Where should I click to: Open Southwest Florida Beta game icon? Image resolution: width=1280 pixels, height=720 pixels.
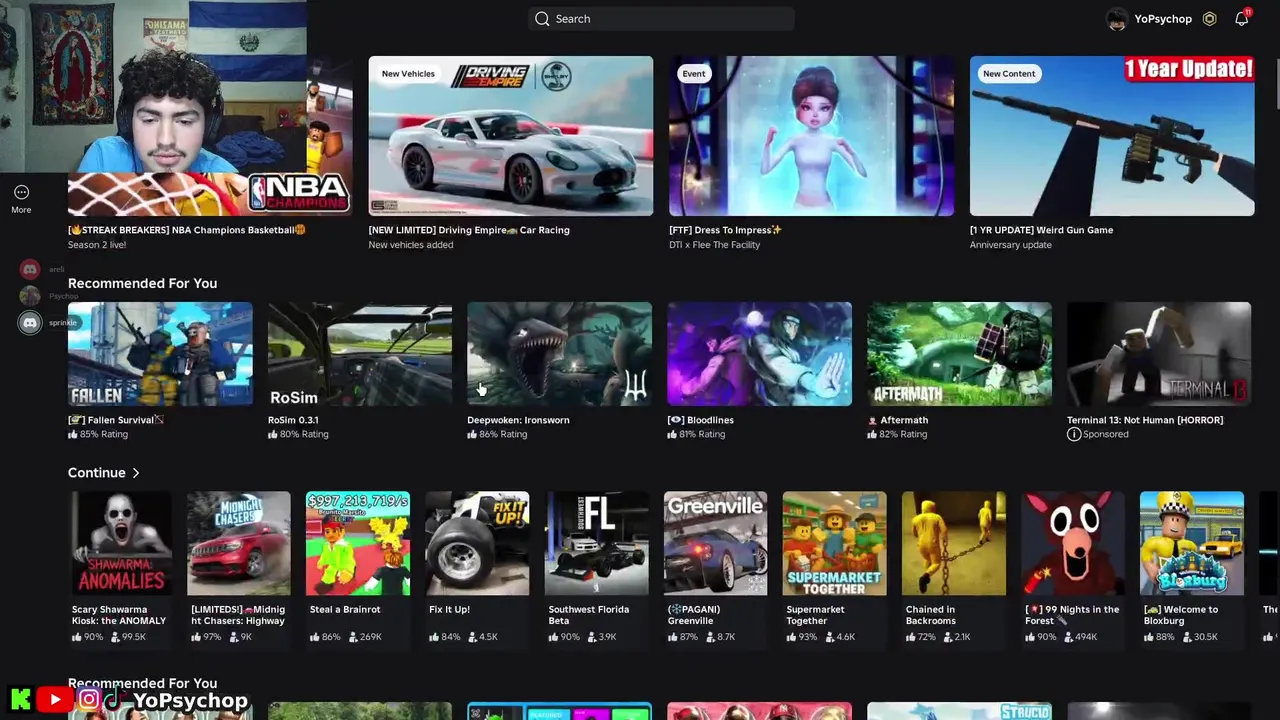[x=596, y=543]
